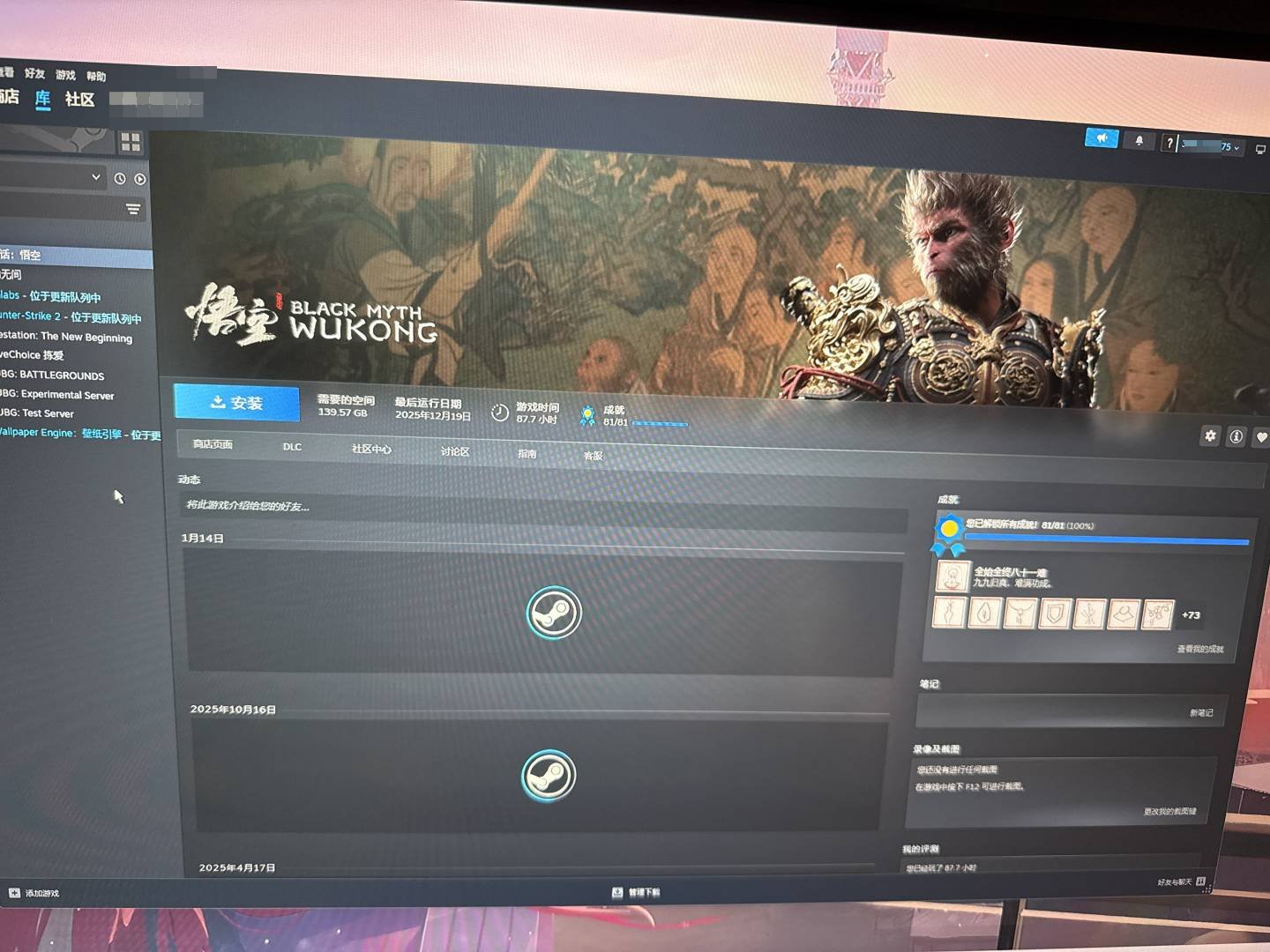The height and width of the screenshot is (952, 1270).
Task: Click the 新笔记 button
Action: (1200, 712)
